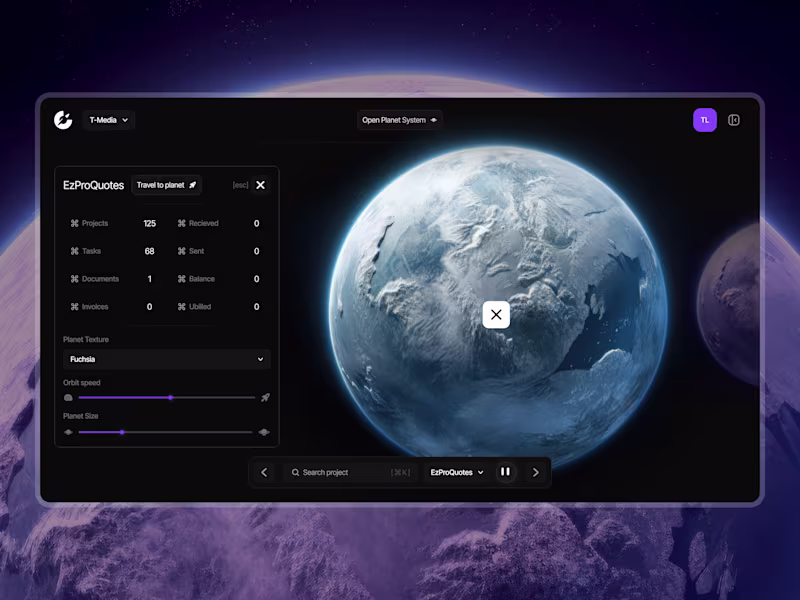Image resolution: width=800 pixels, height=600 pixels.
Task: Click the Invoices label
Action: 95,307
